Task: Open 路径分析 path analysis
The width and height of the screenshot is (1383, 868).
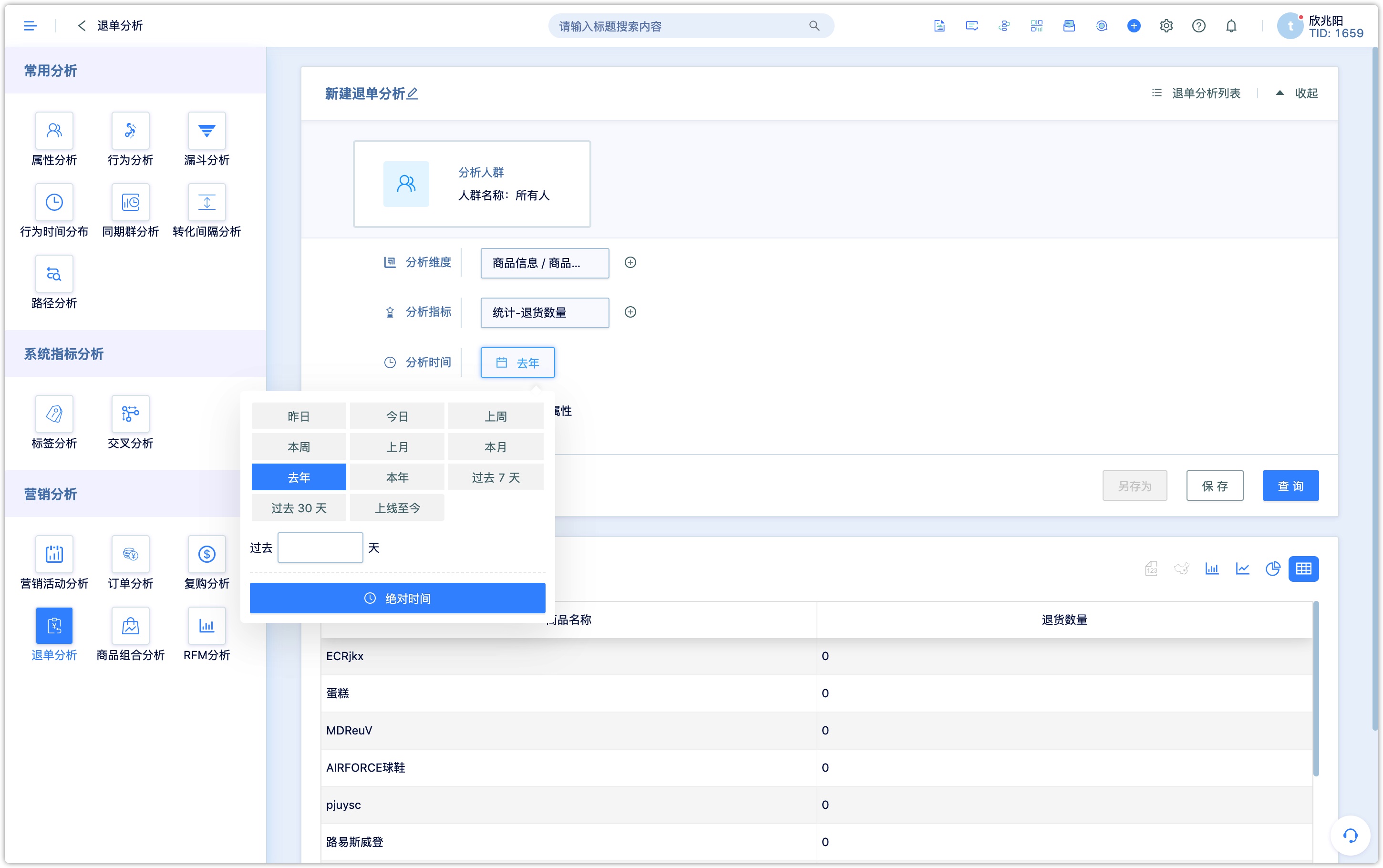Action: click(54, 283)
